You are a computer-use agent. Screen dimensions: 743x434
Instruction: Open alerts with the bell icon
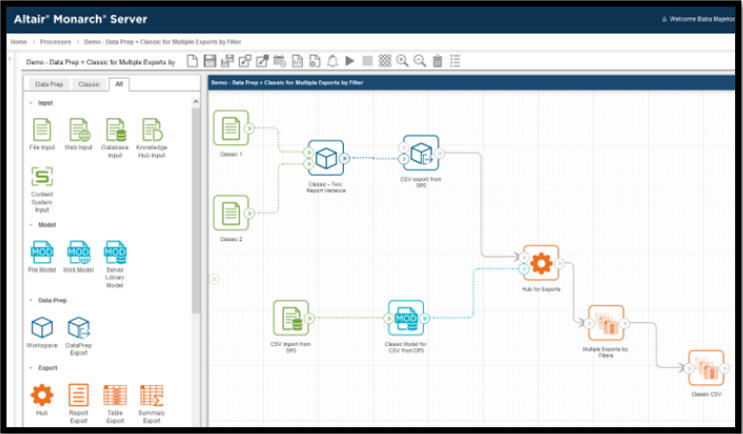pos(333,61)
